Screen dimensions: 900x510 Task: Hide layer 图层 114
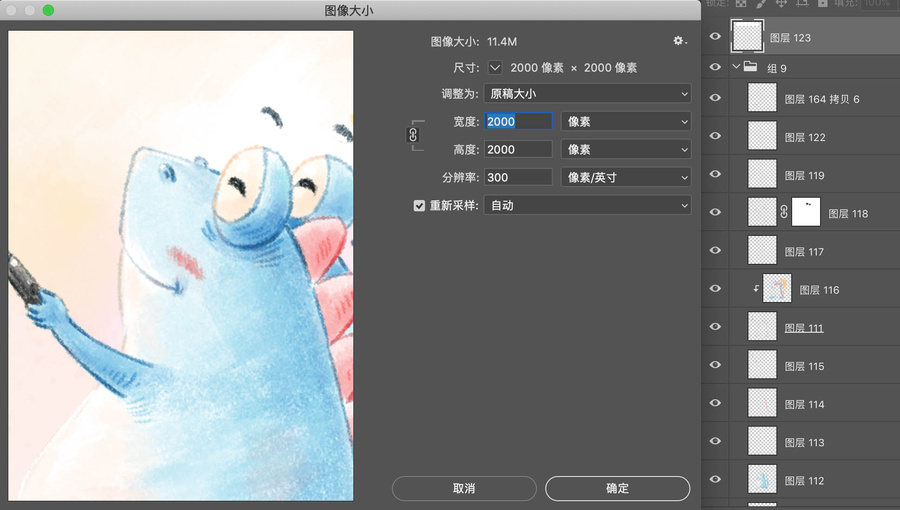coord(715,403)
